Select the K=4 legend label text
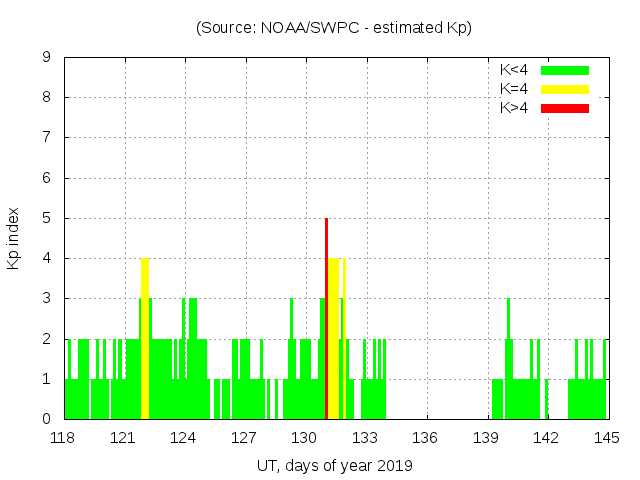 pos(515,89)
